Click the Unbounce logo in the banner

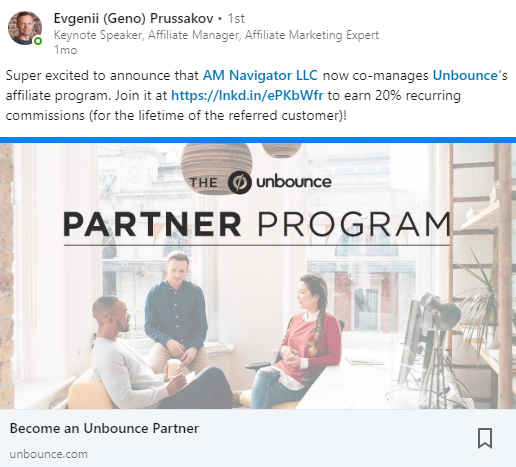[280, 182]
